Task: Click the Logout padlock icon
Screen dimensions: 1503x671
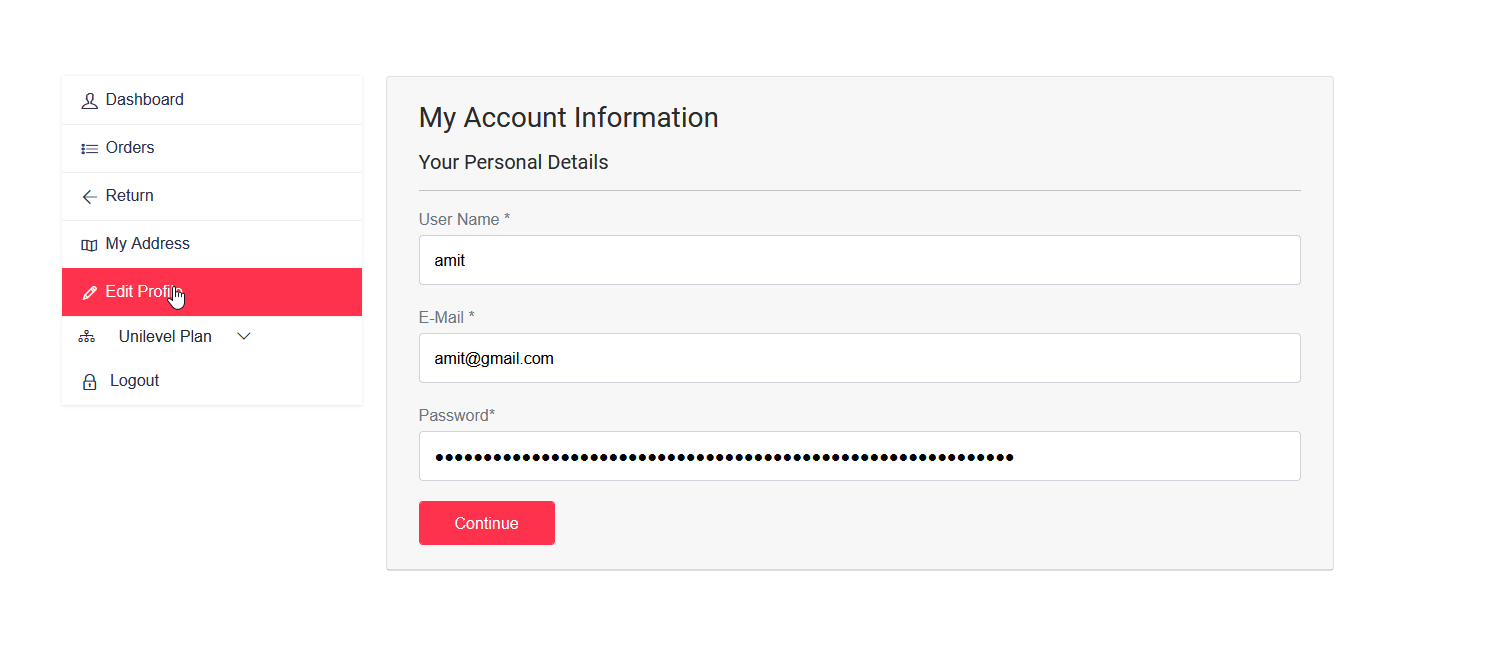Action: coord(89,380)
